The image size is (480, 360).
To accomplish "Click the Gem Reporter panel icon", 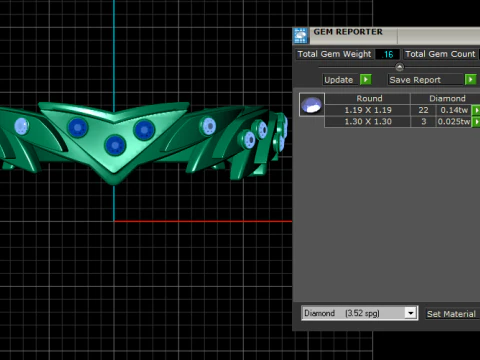I will pyautogui.click(x=301, y=36).
